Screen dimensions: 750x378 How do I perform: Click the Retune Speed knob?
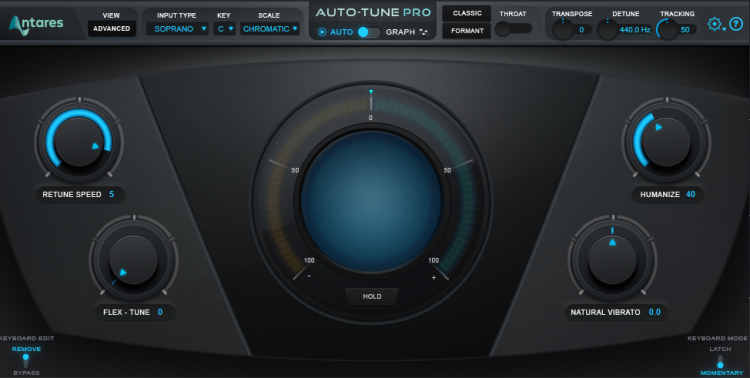(79, 142)
